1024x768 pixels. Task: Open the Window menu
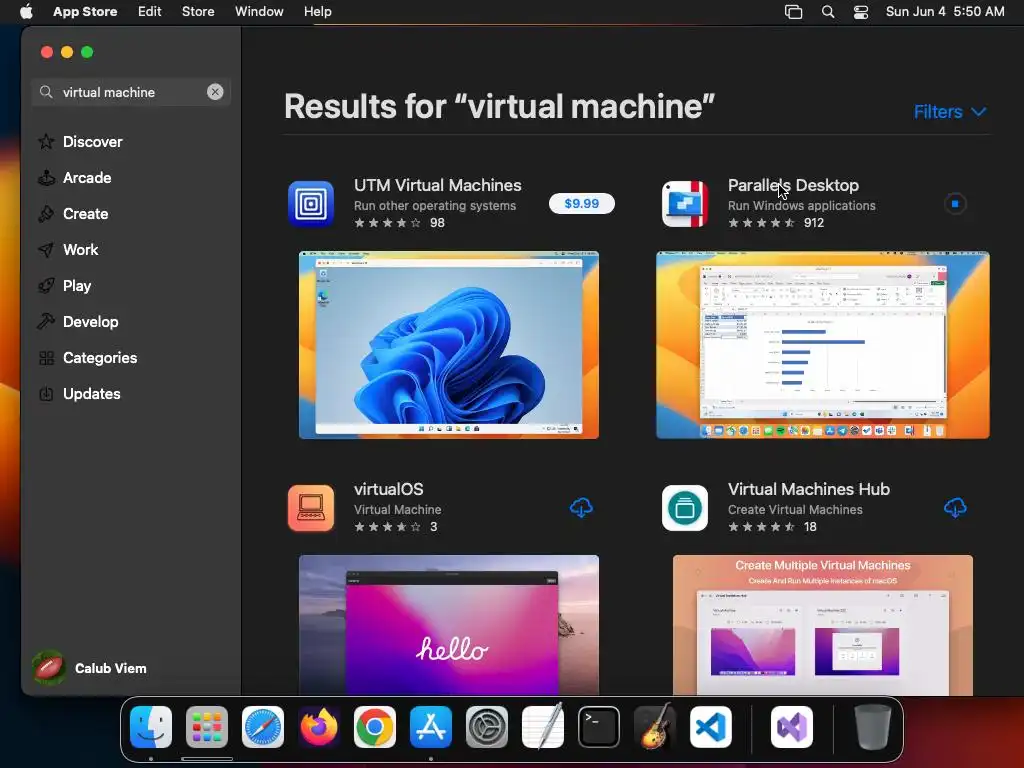(x=259, y=12)
